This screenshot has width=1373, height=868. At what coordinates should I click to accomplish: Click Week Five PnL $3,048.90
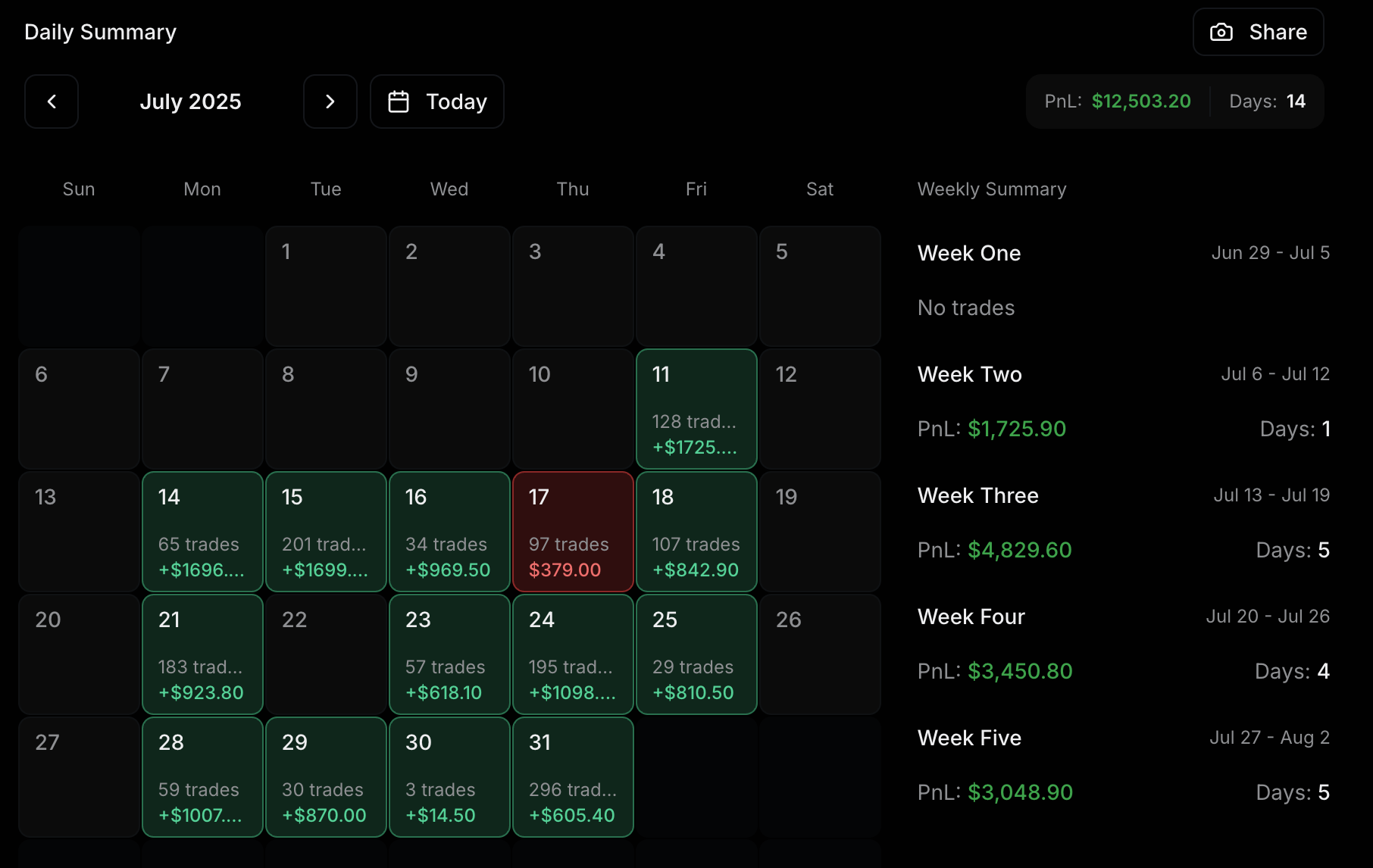click(x=1021, y=792)
